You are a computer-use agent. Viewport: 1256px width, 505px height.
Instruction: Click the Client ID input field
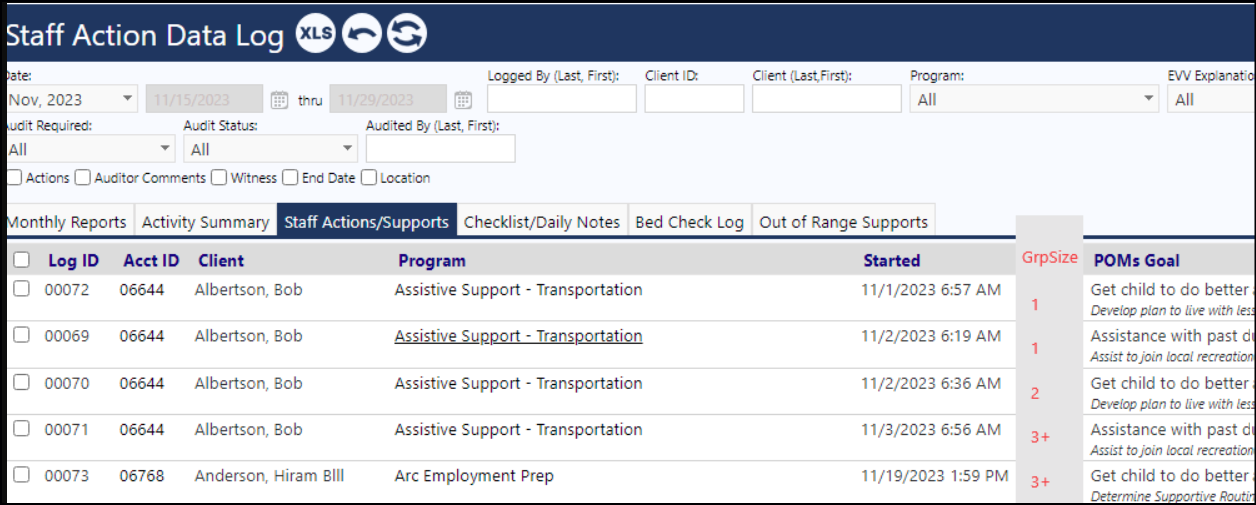[694, 99]
